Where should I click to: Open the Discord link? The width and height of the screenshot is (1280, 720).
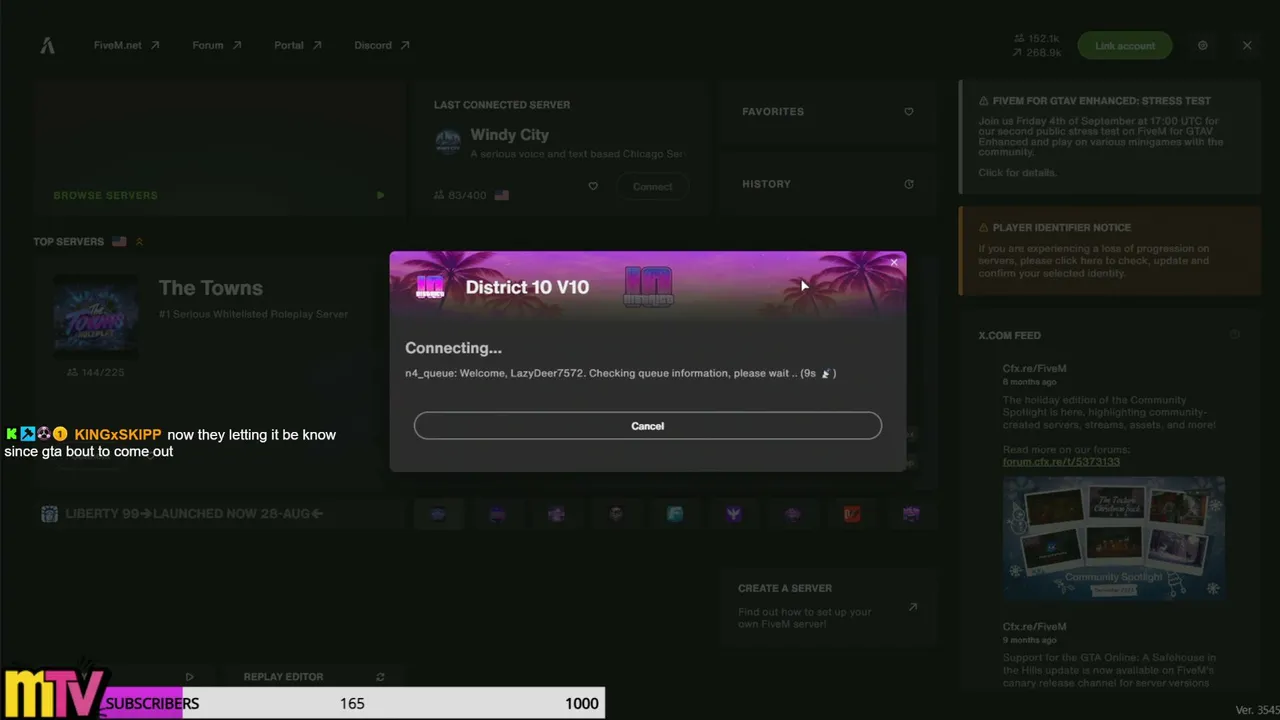point(382,45)
